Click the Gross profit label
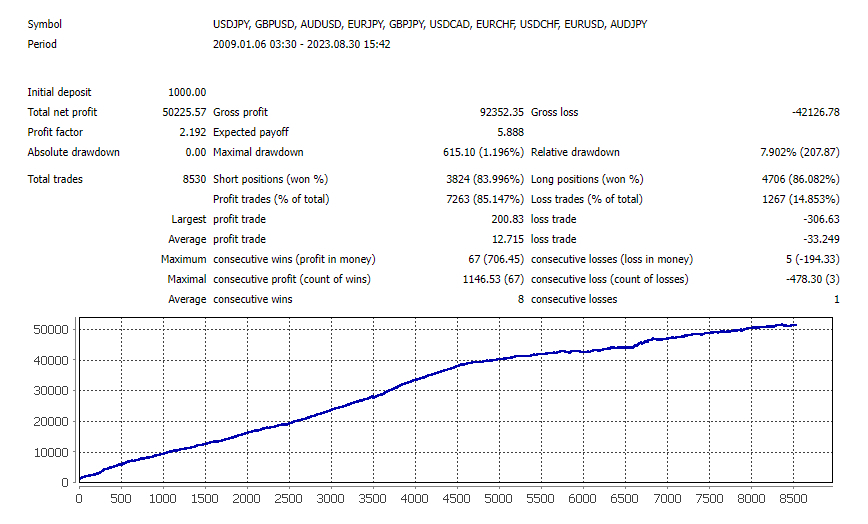Screen dimensions: 868x524 coord(240,112)
